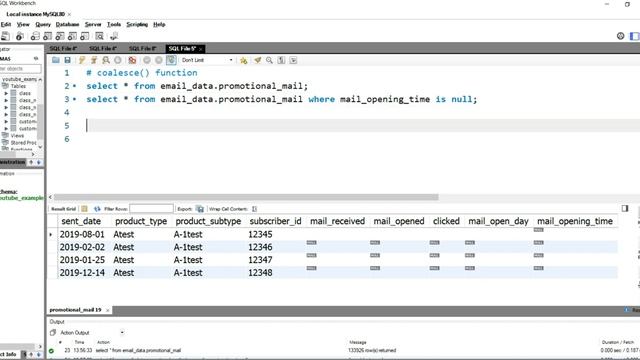Toggle the autocommit mode button

pyautogui.click(x=171, y=60)
